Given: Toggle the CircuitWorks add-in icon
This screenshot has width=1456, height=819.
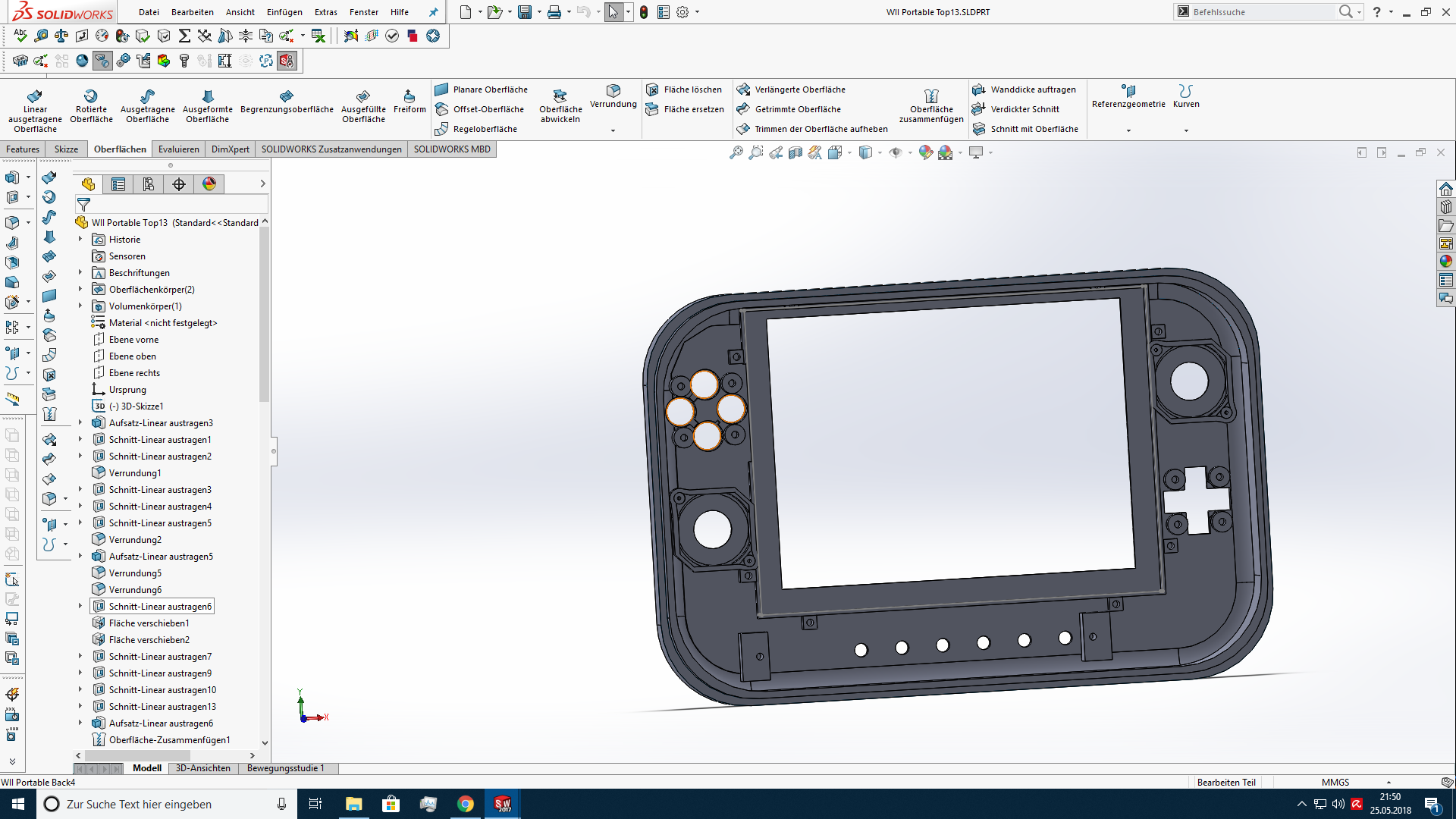Looking at the screenshot, I should 20,61.
